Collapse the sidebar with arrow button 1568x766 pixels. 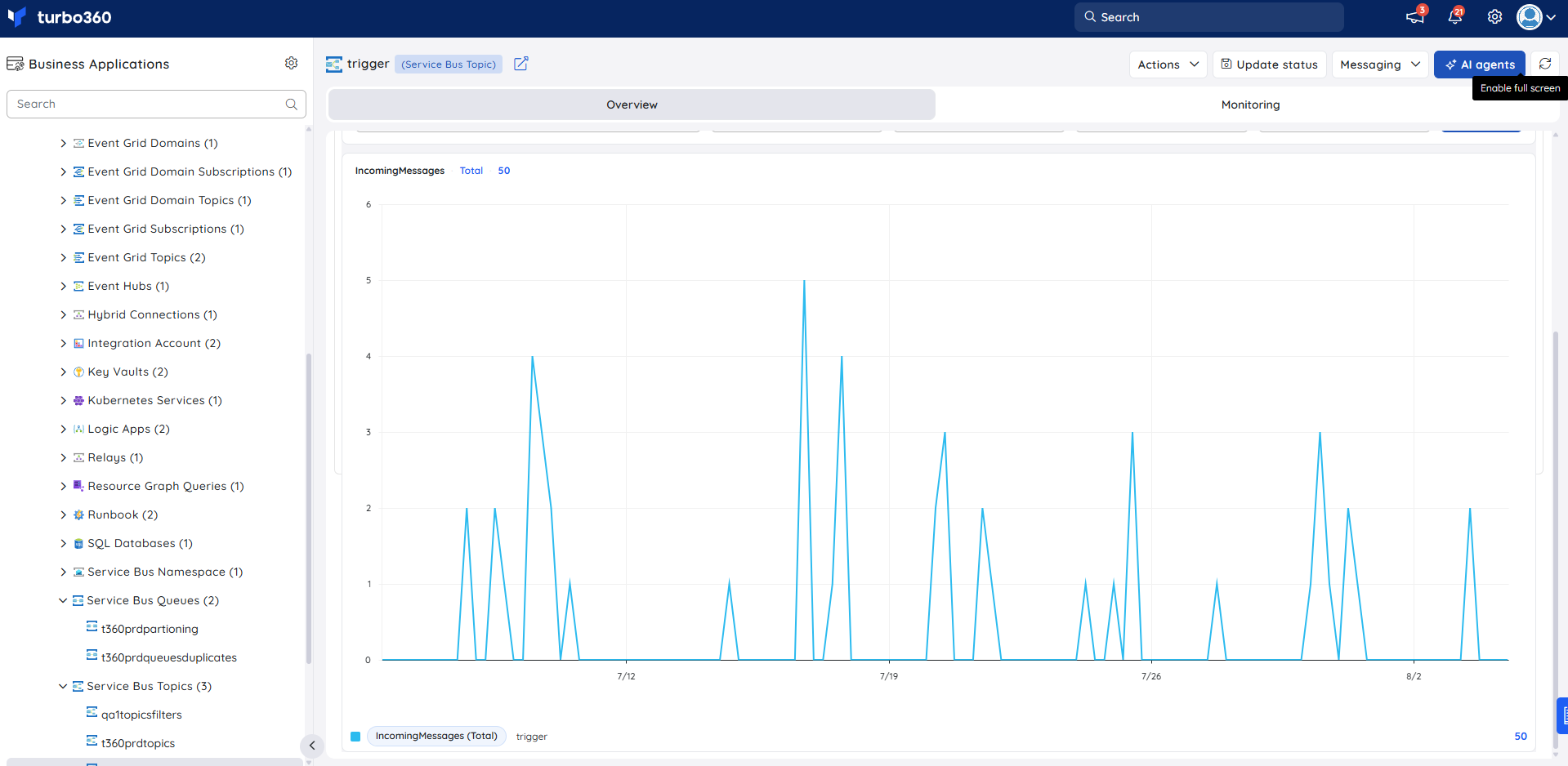311,745
